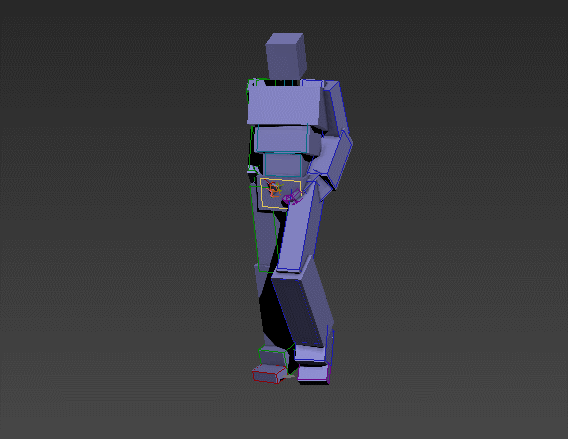This screenshot has height=439, width=568.
Task: Select the biped's head box
Action: [286, 56]
